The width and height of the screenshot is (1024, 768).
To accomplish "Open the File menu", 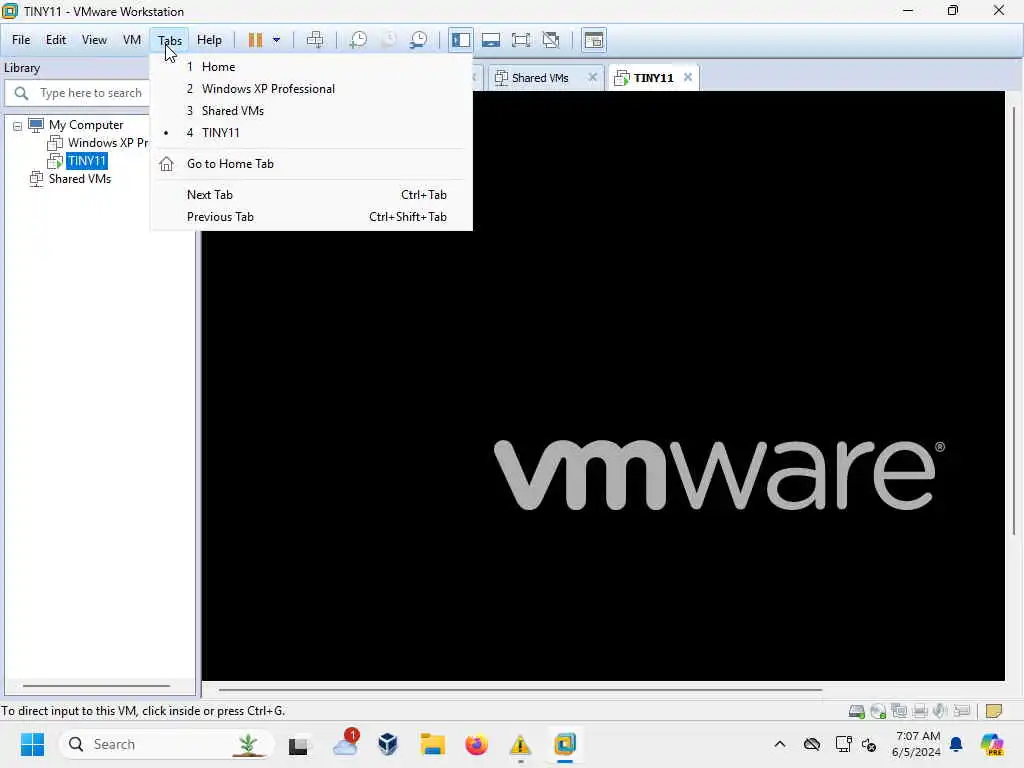I will 21,40.
